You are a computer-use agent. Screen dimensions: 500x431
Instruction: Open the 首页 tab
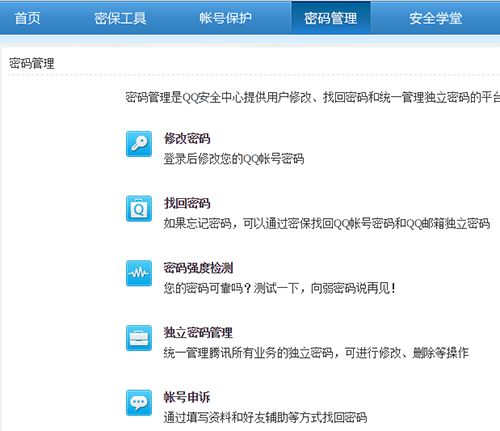pyautogui.click(x=27, y=18)
